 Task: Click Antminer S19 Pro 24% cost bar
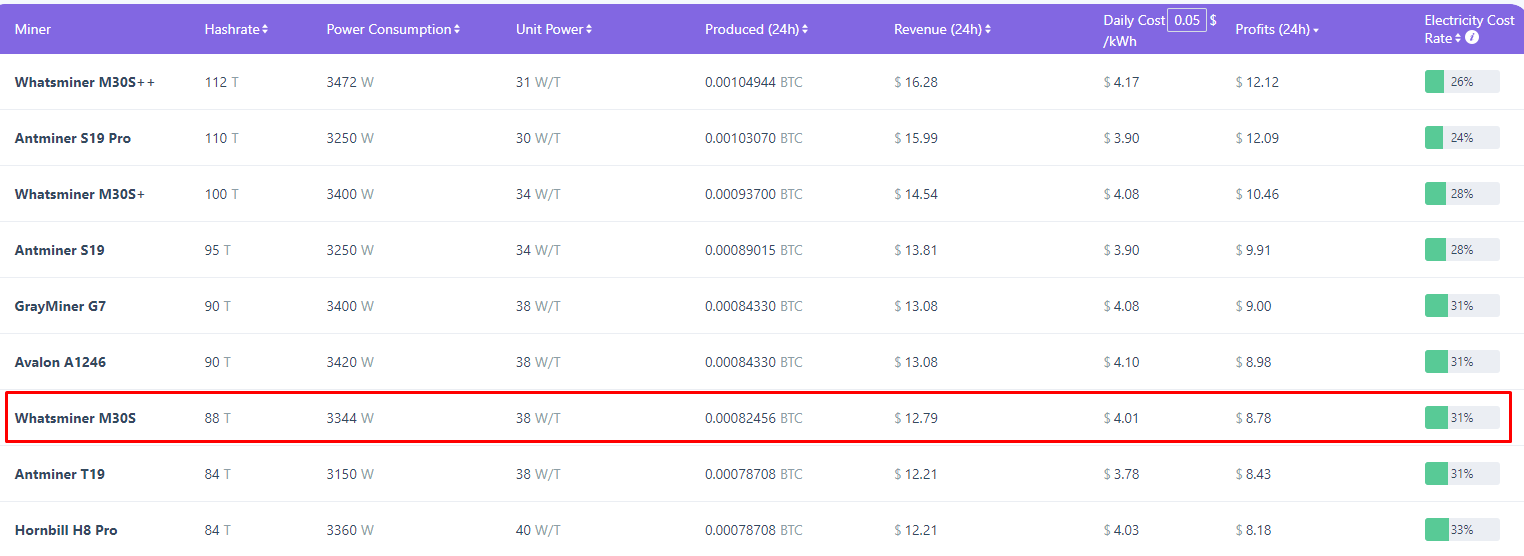[x=1462, y=138]
